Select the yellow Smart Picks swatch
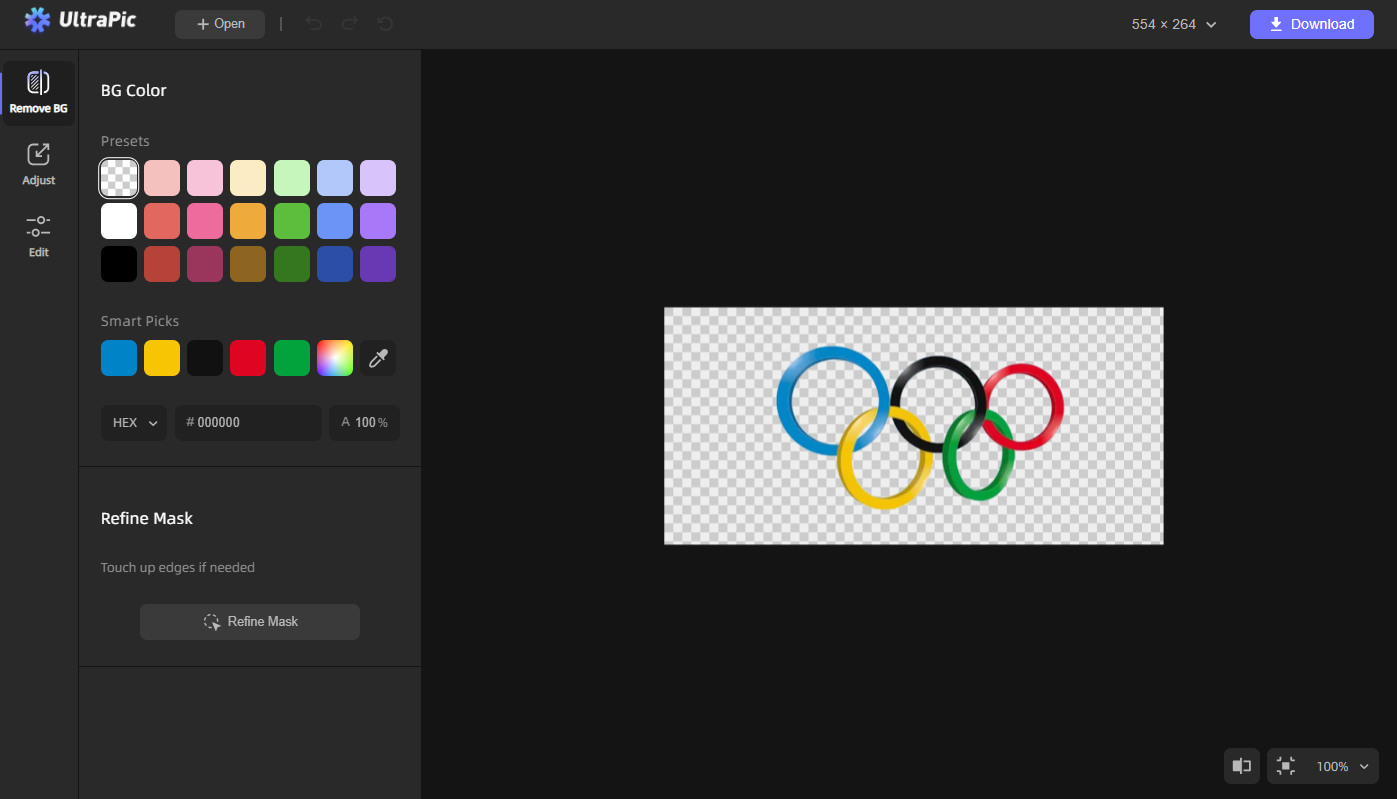This screenshot has height=799, width=1397. coord(161,357)
